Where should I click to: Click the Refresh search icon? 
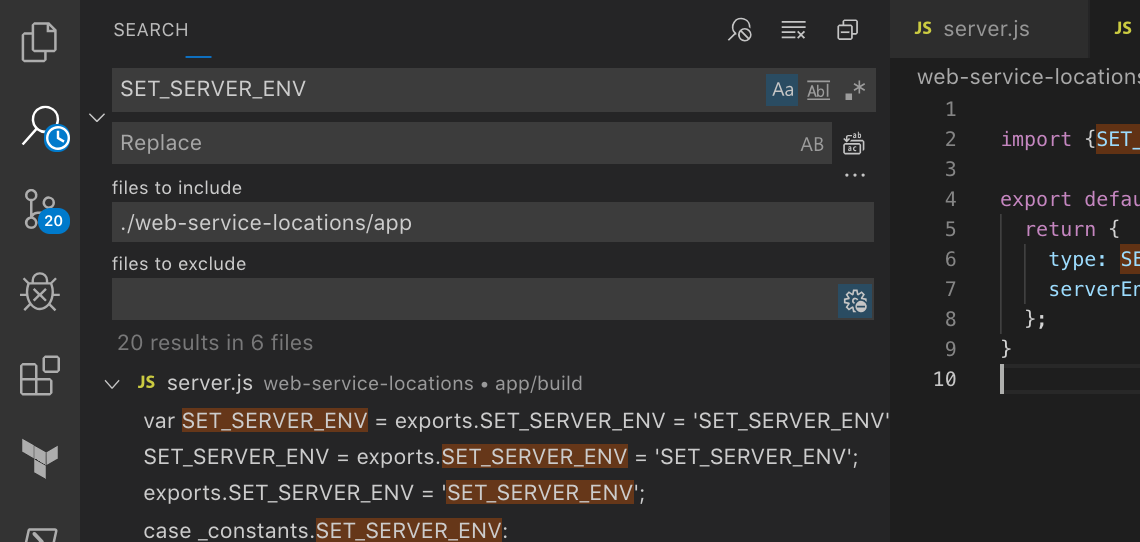(739, 31)
